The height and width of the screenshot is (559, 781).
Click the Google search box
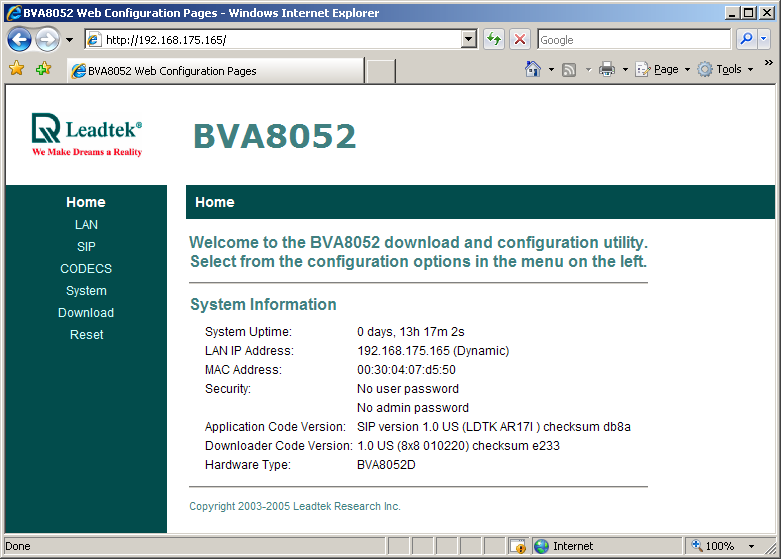tap(634, 40)
